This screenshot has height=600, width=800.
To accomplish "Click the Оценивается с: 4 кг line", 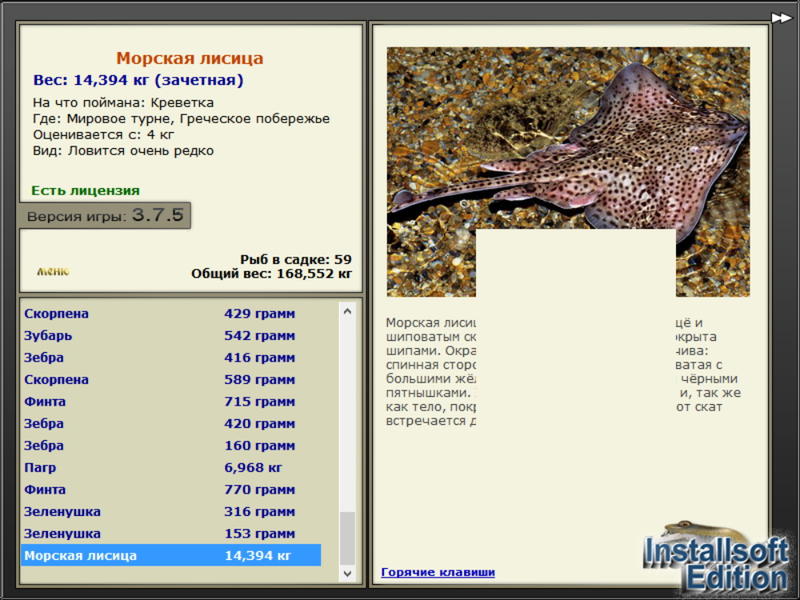I will 104,135.
